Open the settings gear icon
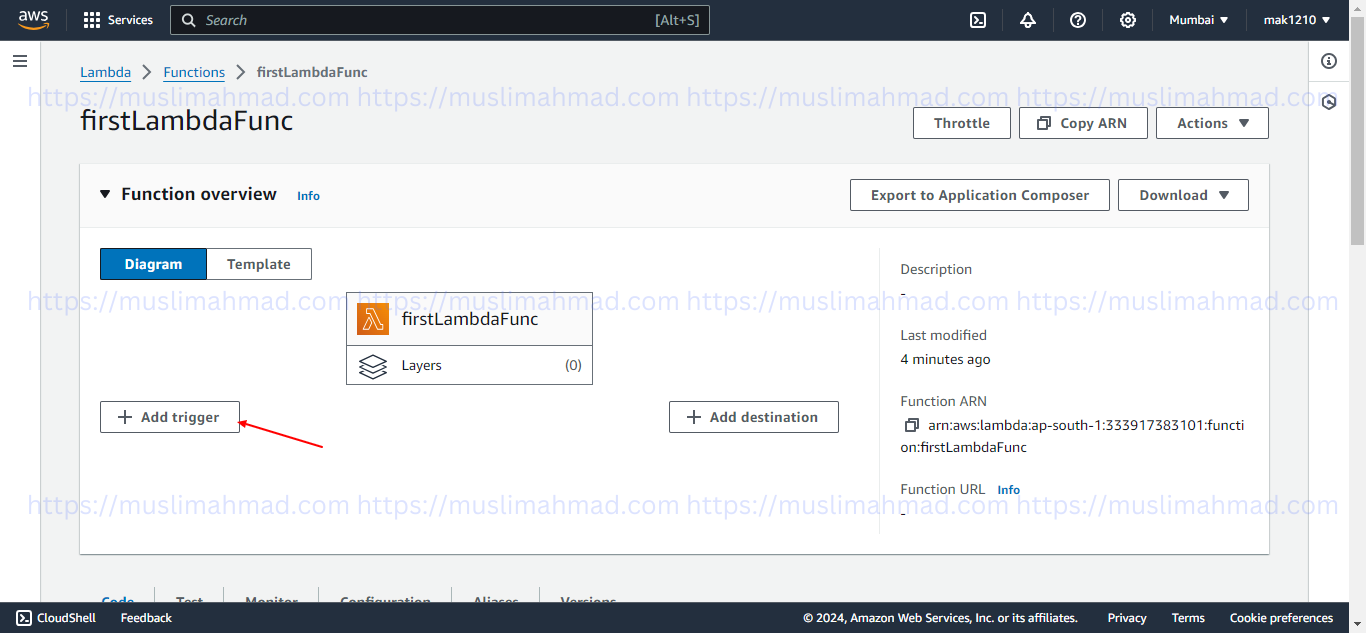The width and height of the screenshot is (1366, 633). coord(1128,20)
